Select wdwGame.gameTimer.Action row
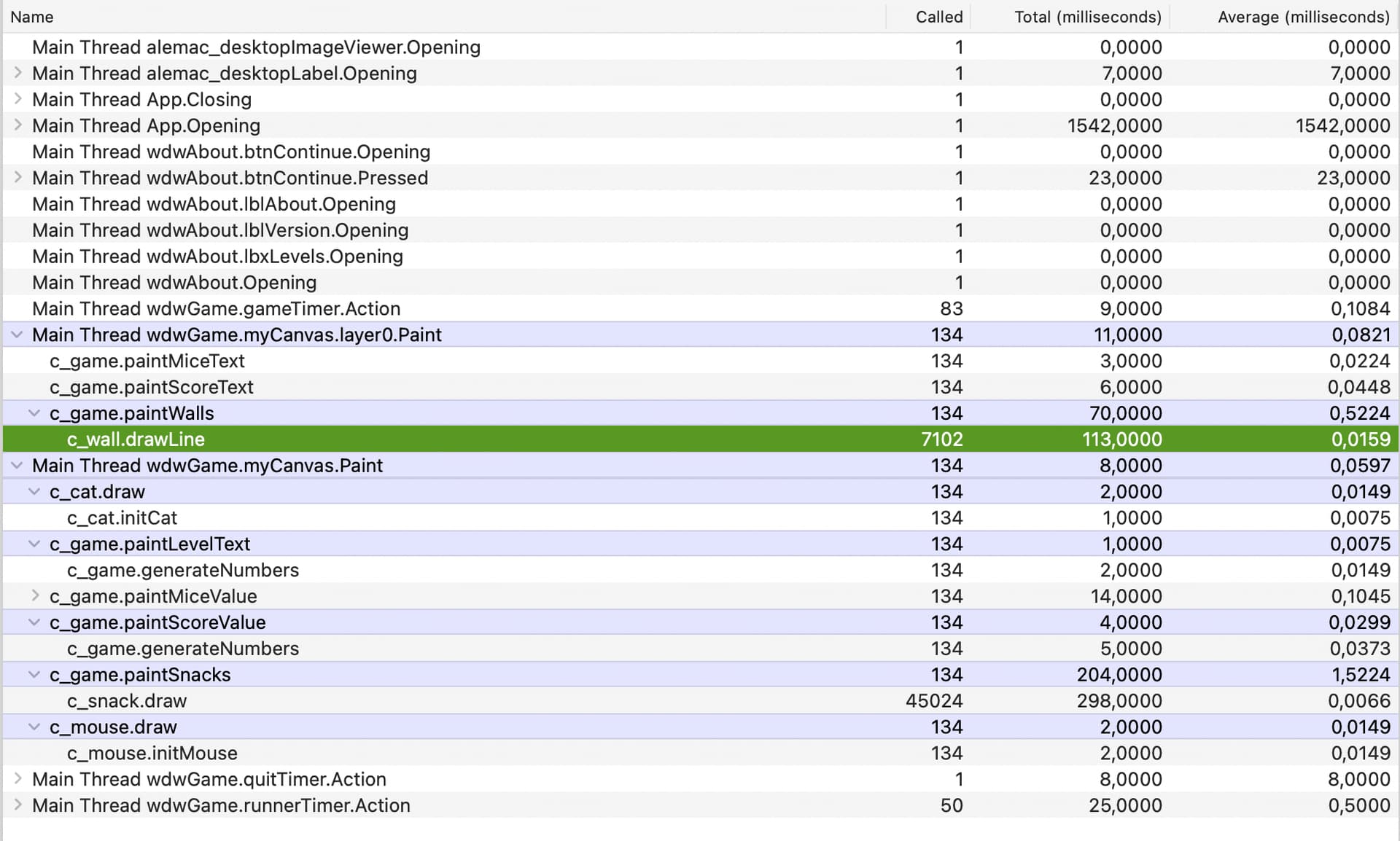 [700, 309]
